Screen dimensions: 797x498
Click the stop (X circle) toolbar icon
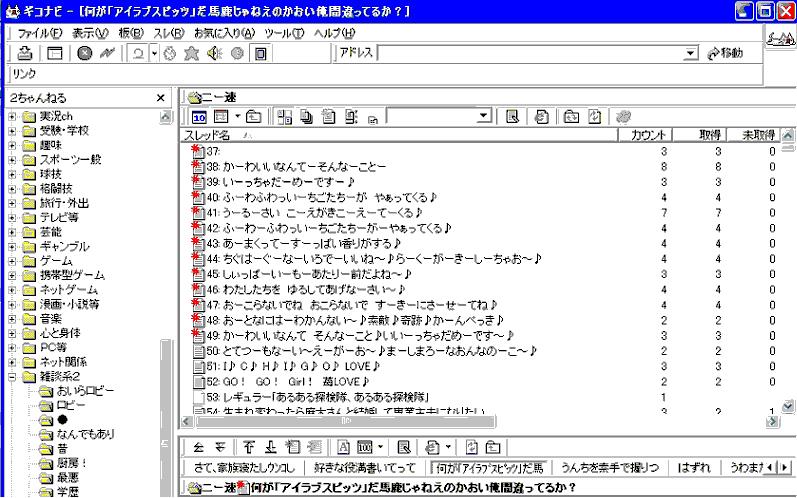click(x=84, y=53)
